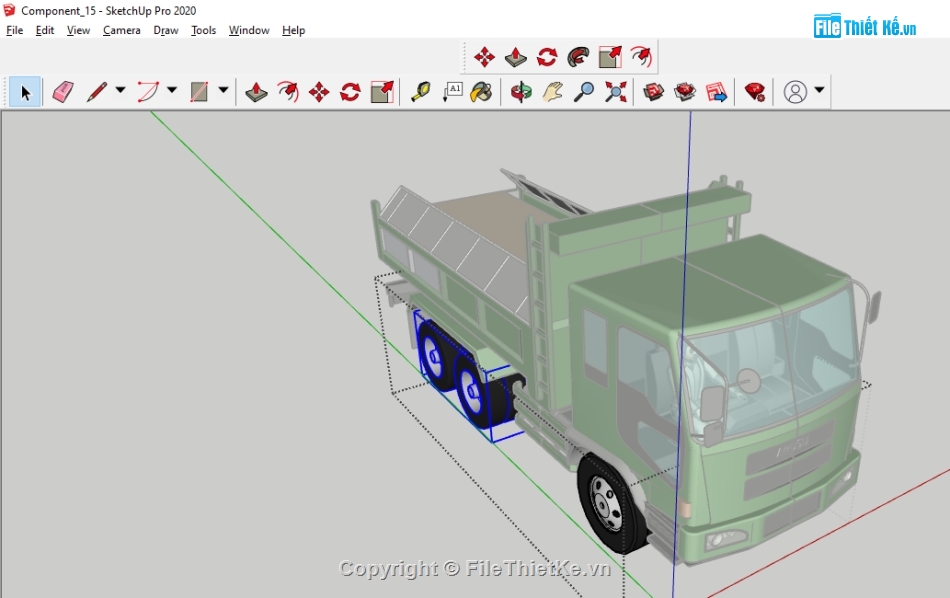
Task: Click Follow Me in floating Edit toolbar
Action: coord(579,58)
